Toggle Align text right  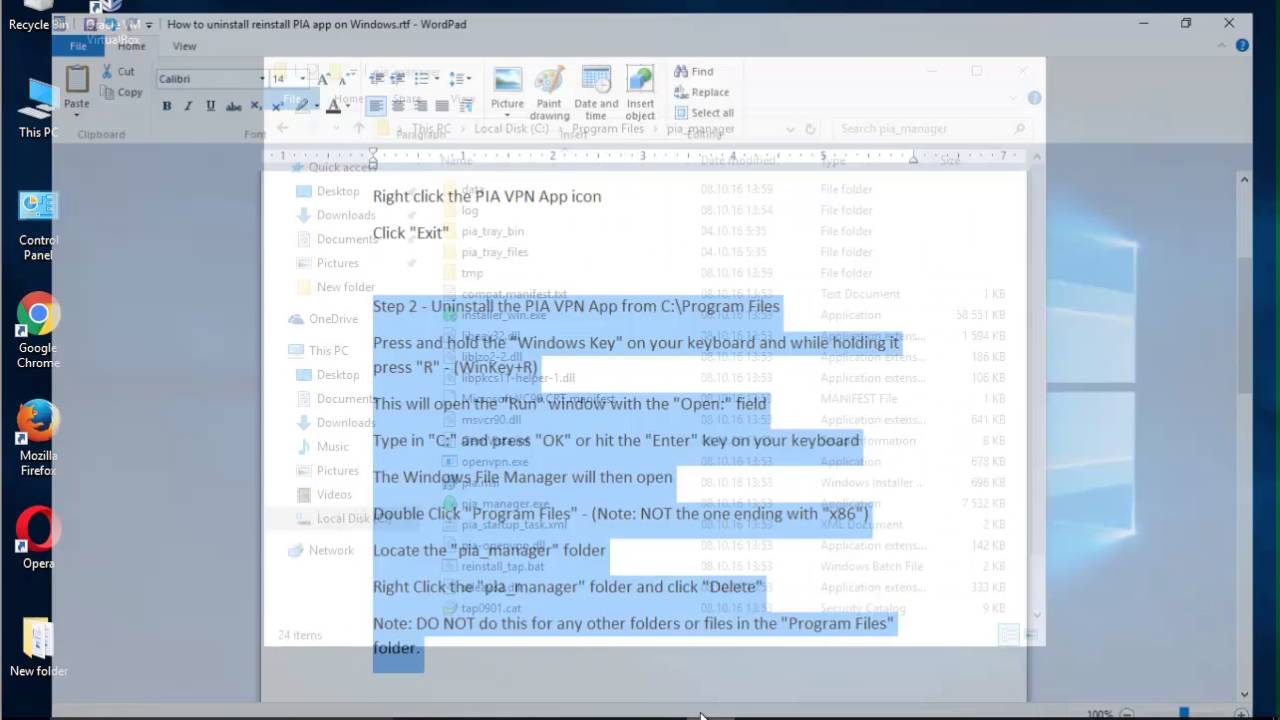tap(420, 106)
